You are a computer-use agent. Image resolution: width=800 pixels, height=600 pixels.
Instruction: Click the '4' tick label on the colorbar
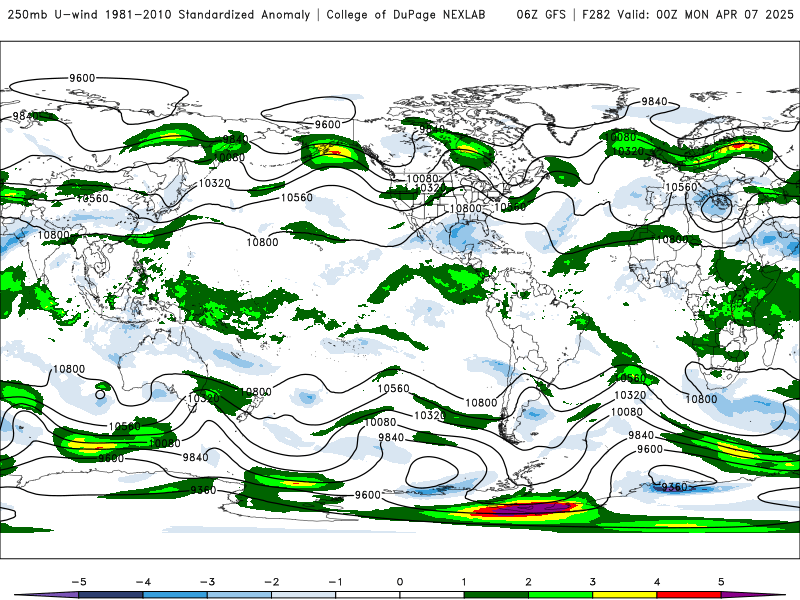[657, 582]
